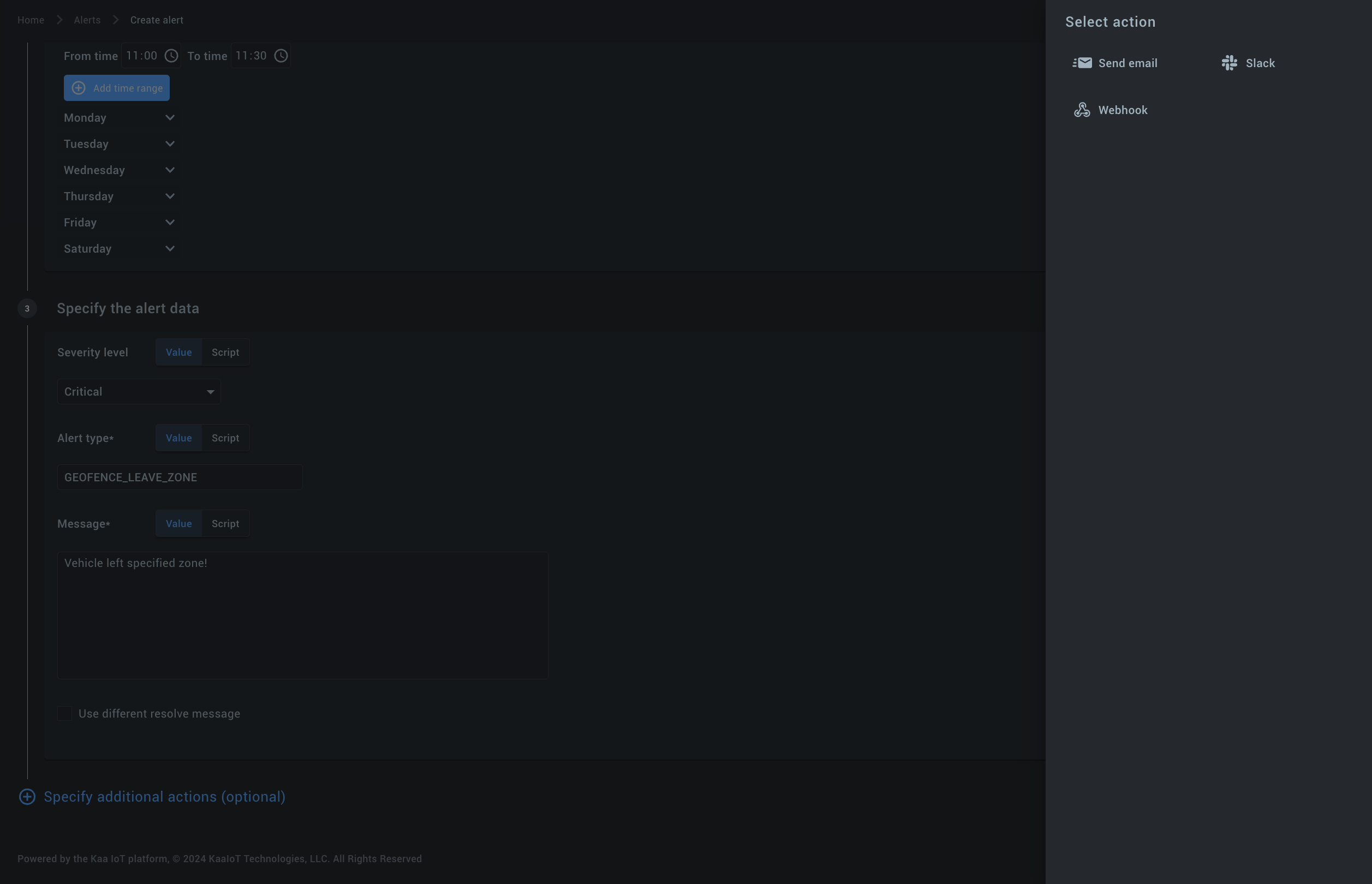Open the To time clock picker
The width and height of the screenshot is (1372, 884).
point(281,56)
